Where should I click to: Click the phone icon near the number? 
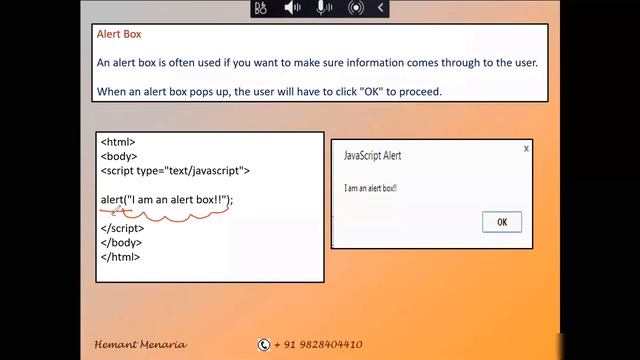pos(264,345)
